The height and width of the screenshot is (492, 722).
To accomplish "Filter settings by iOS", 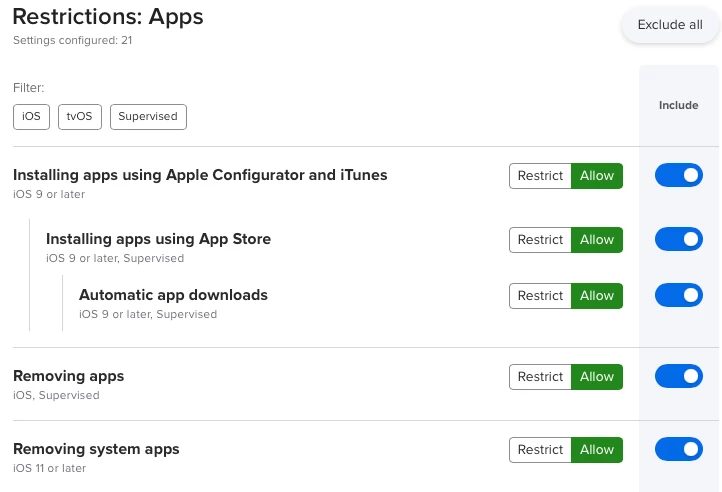I will tap(31, 117).
